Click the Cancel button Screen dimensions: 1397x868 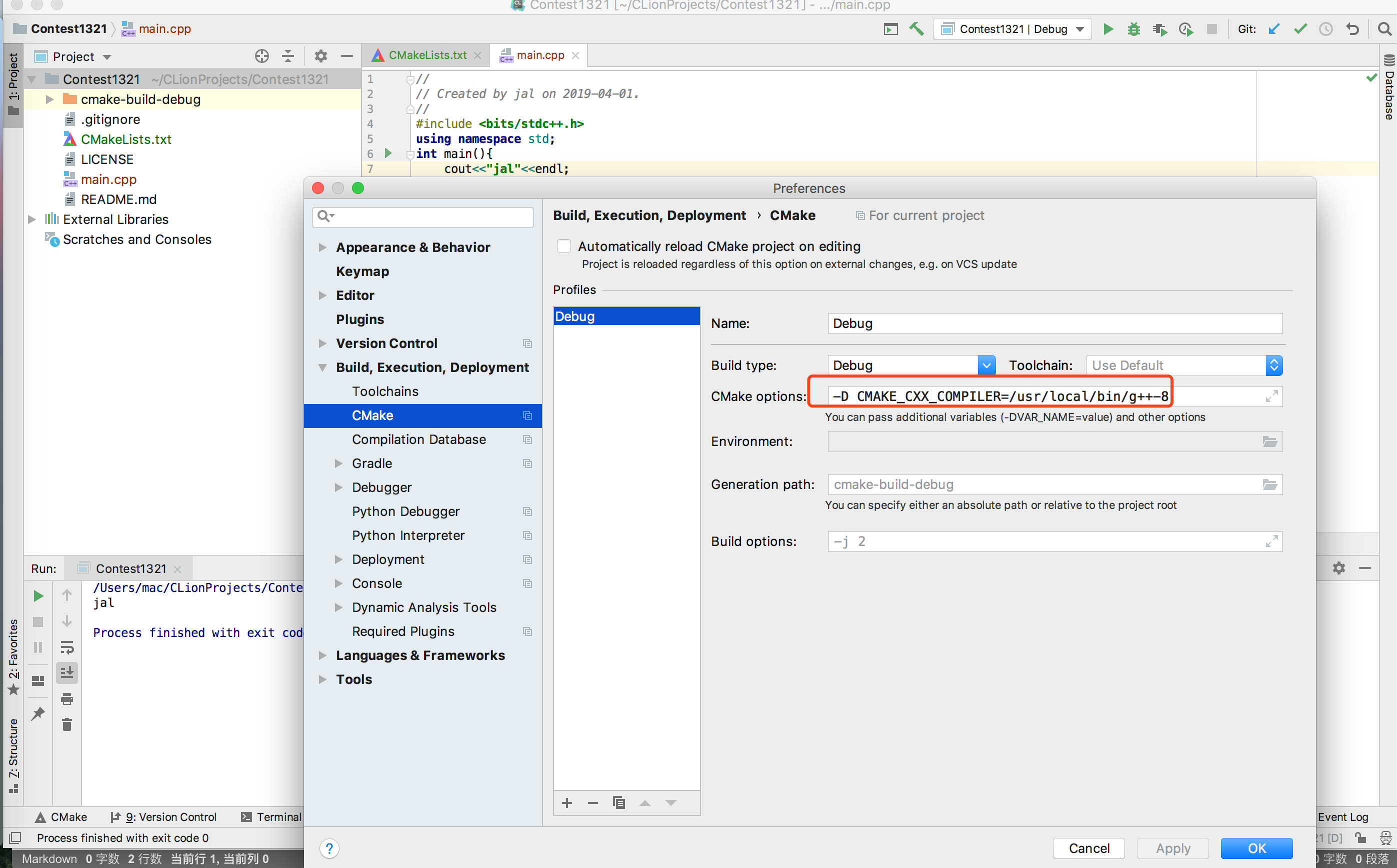(1088, 848)
